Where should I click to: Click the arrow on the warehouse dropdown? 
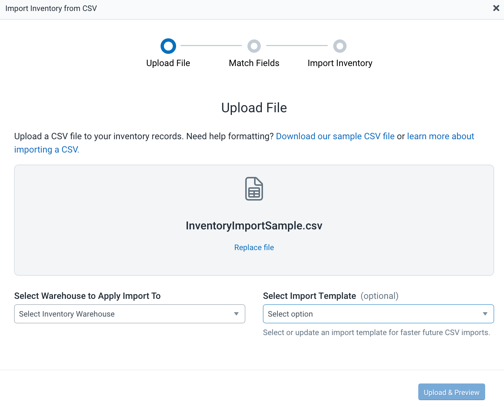(x=236, y=314)
